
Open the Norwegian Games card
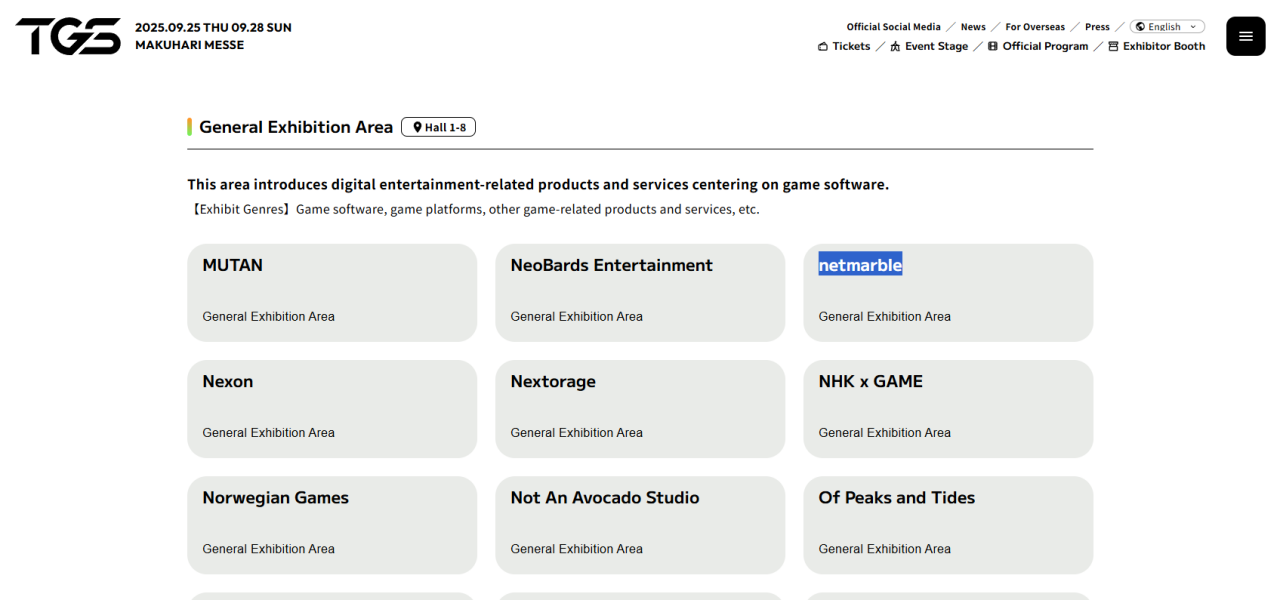332,525
